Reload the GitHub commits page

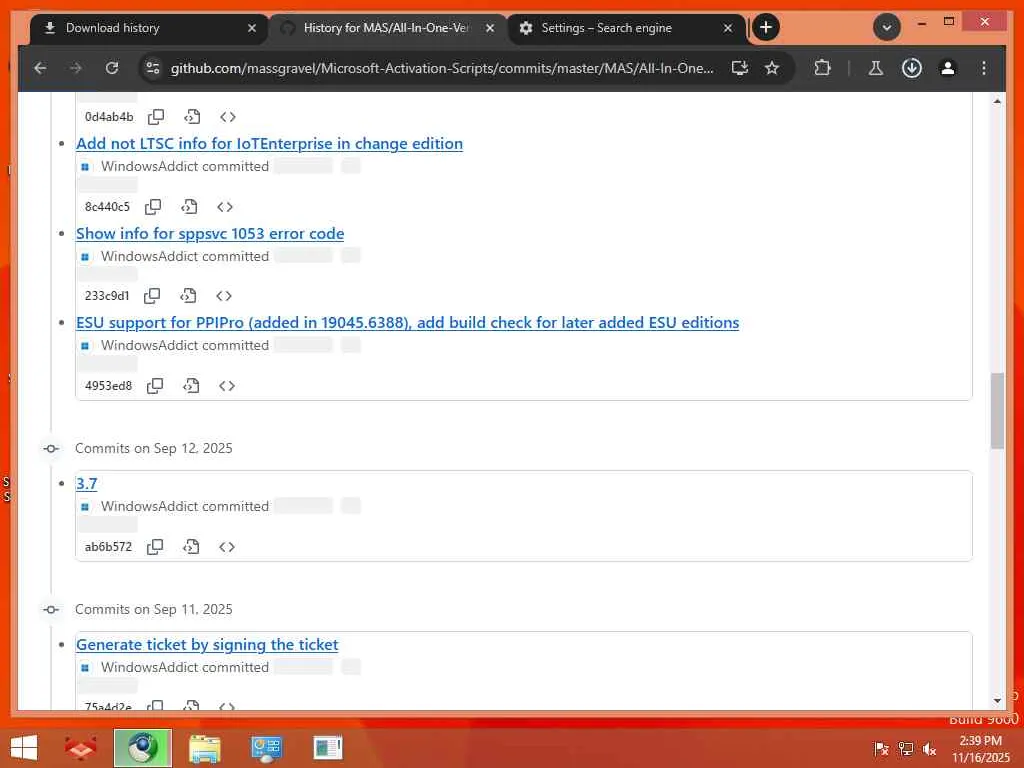(112, 68)
